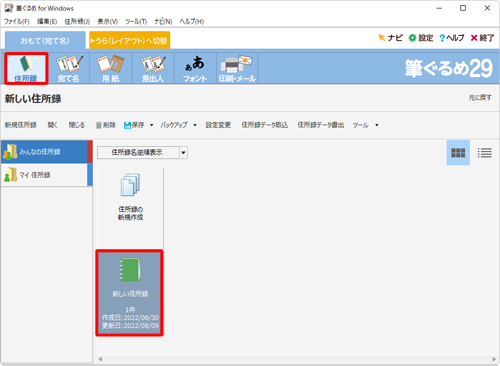The height and width of the screenshot is (366, 500).
Task: Open the 印刷・メール print and mail icon
Action: coord(237,68)
